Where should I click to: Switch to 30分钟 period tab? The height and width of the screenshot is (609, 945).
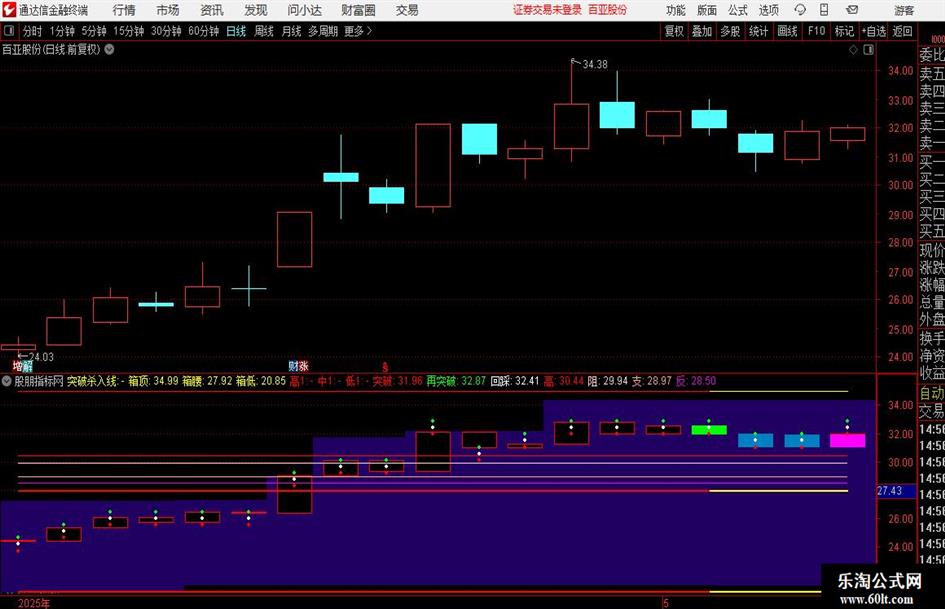click(166, 31)
